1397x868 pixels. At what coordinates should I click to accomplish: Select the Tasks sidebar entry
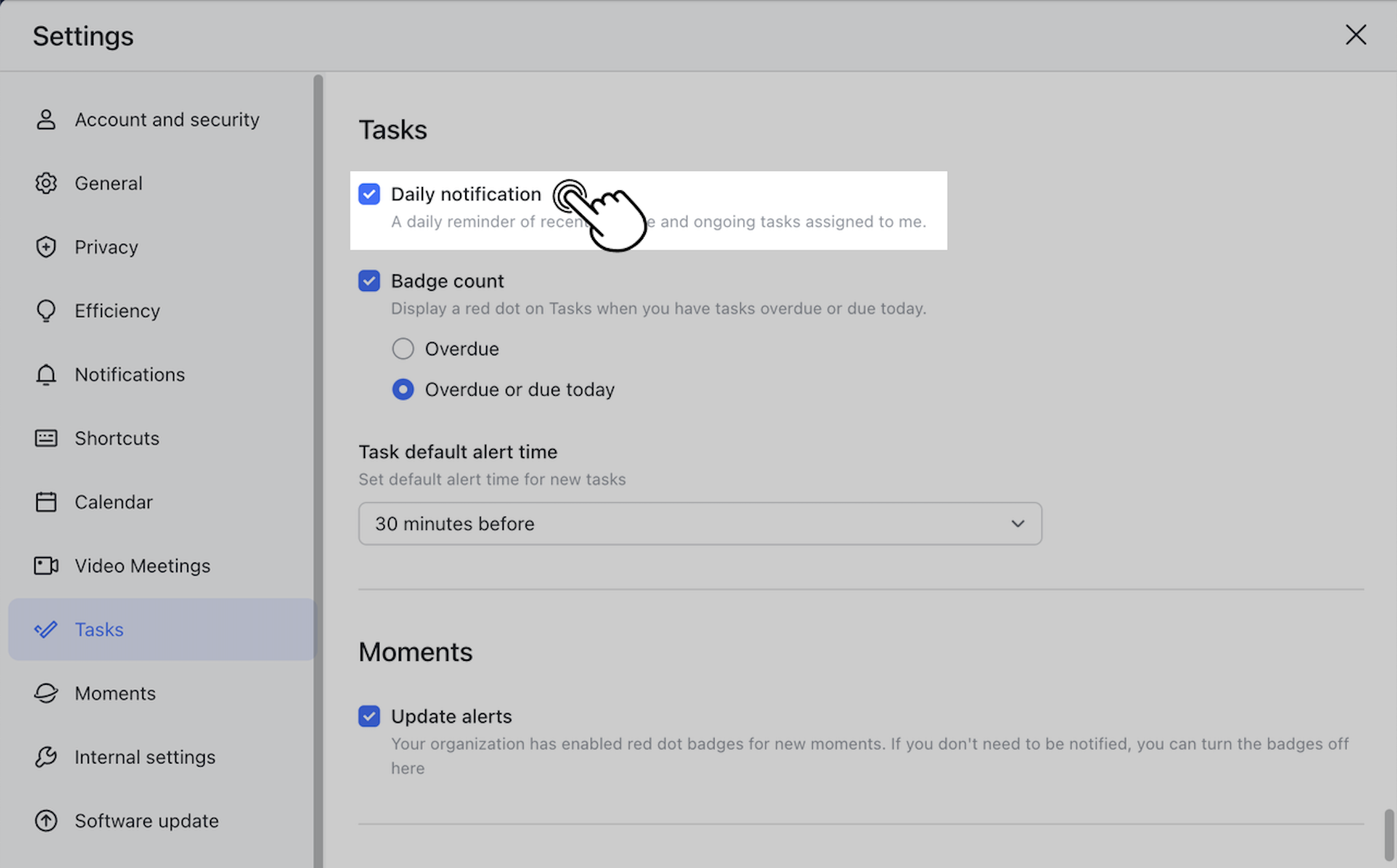coord(99,629)
